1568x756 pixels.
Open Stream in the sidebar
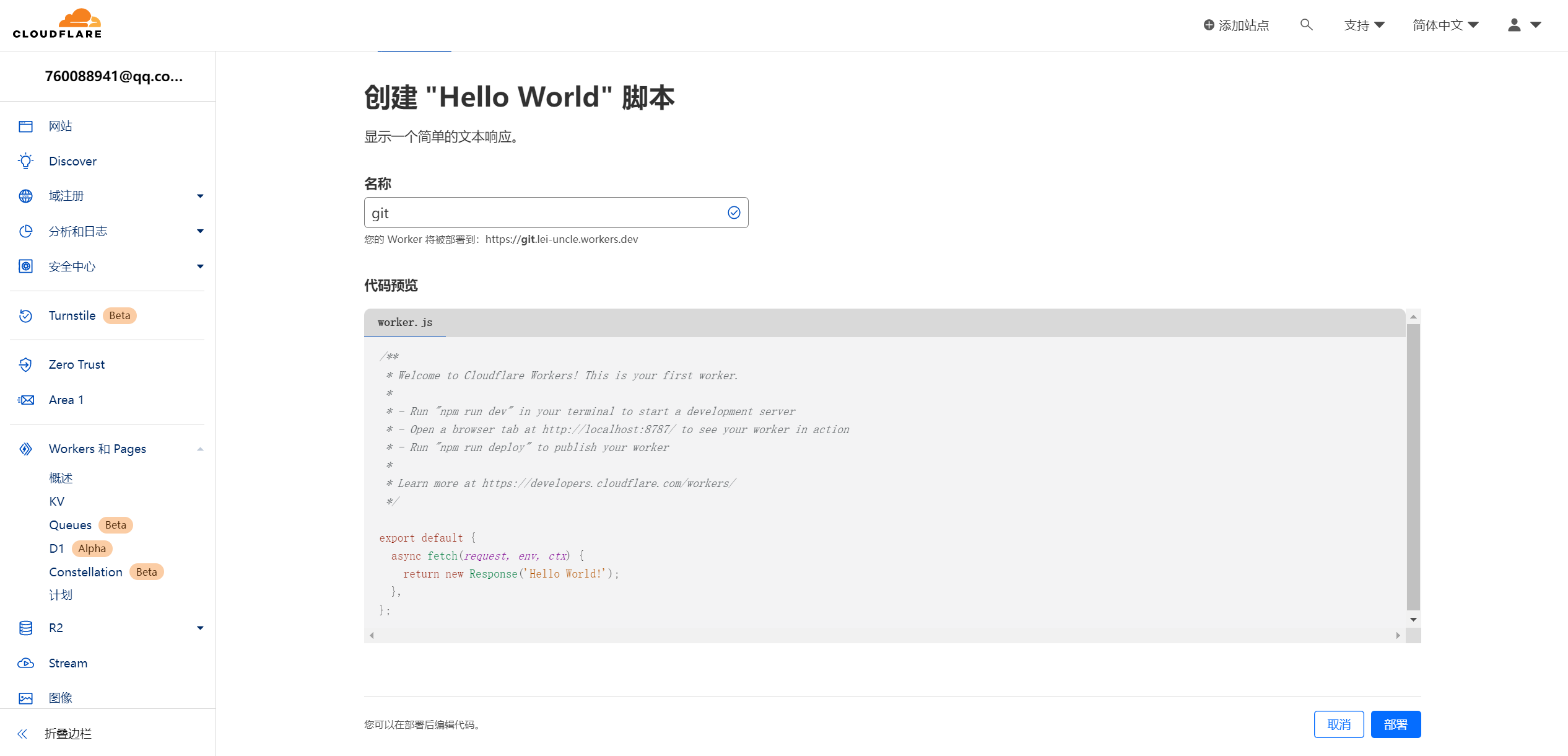point(68,664)
